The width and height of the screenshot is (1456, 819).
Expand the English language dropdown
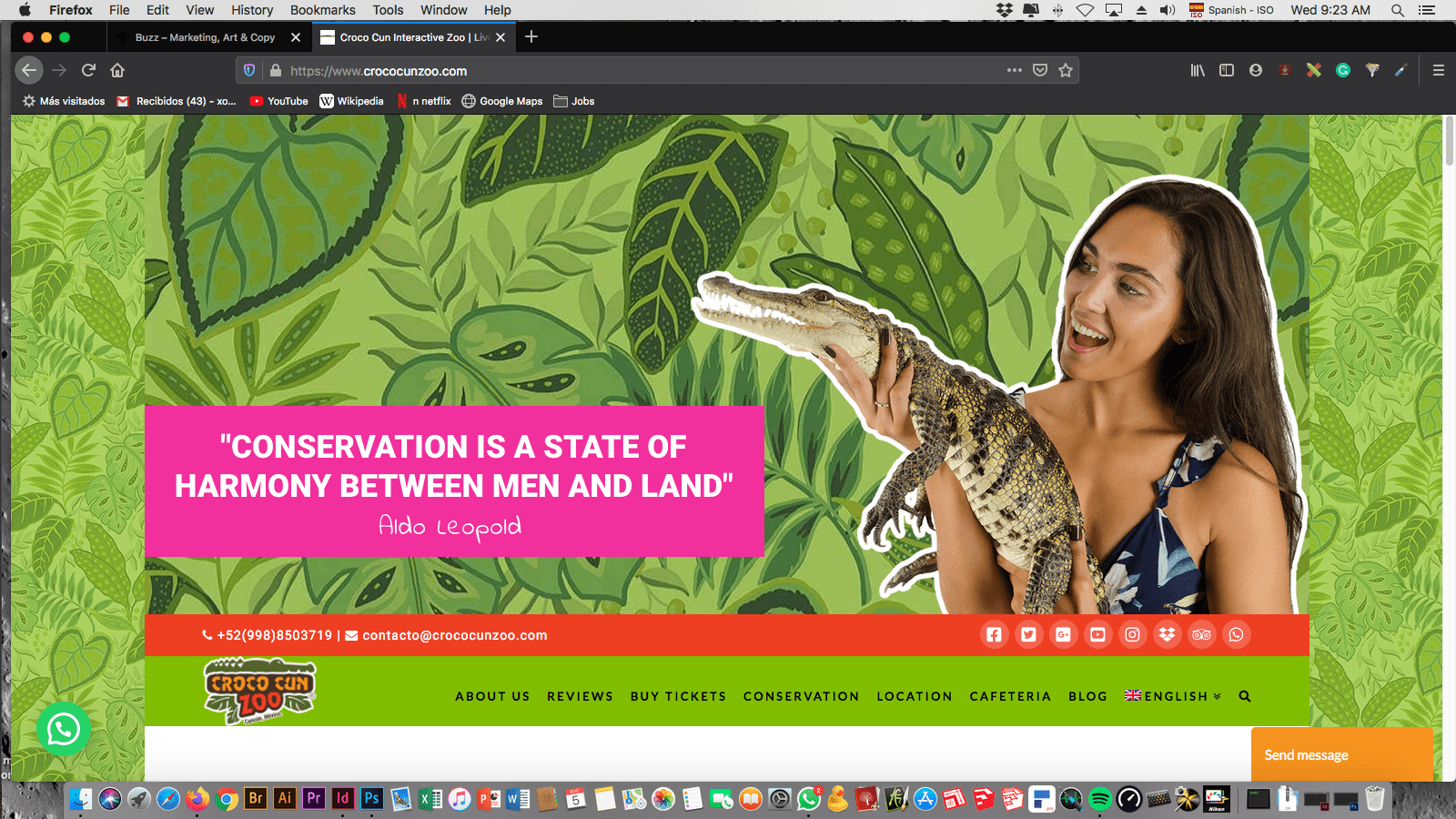click(1174, 697)
